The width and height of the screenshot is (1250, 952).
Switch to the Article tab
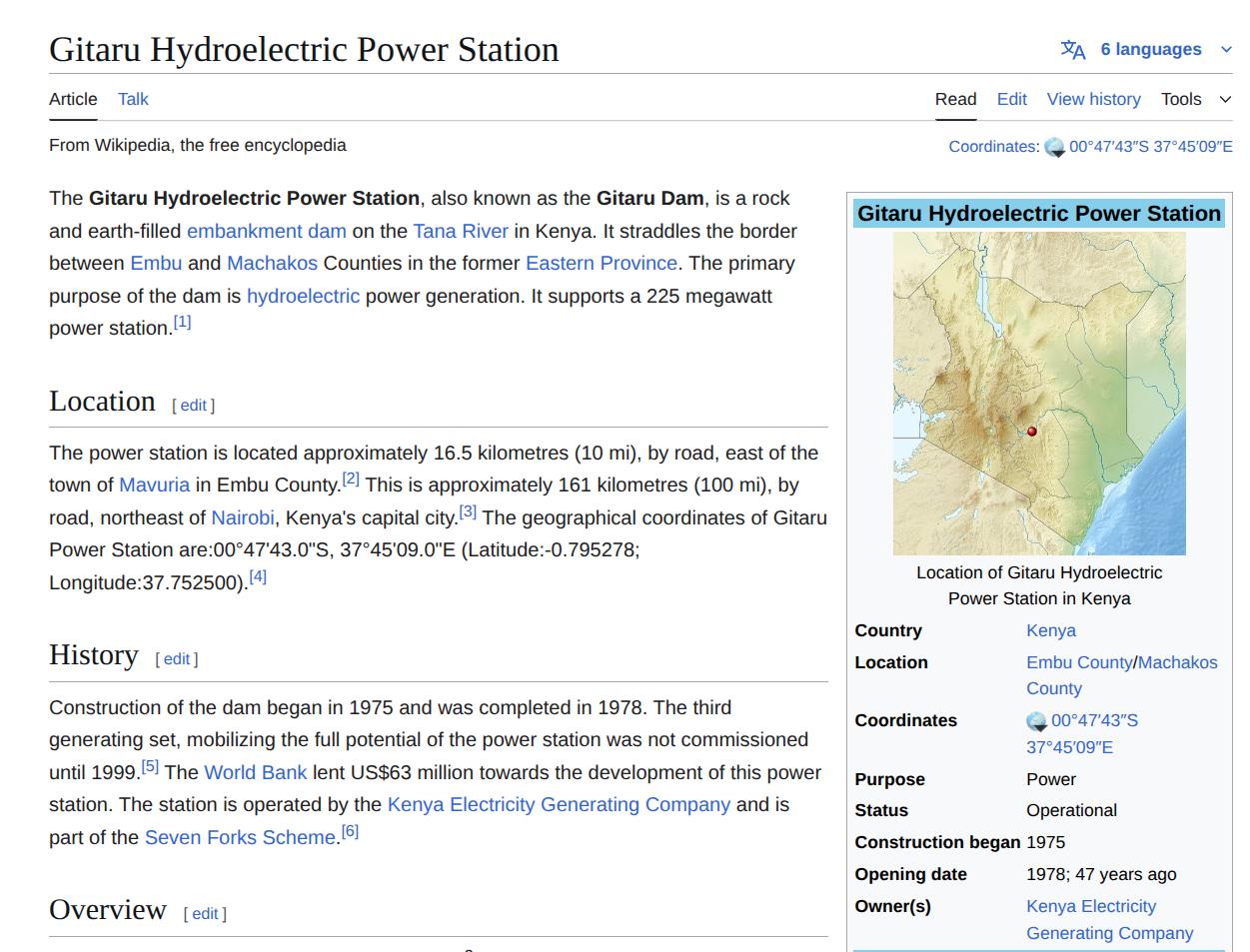(x=73, y=99)
